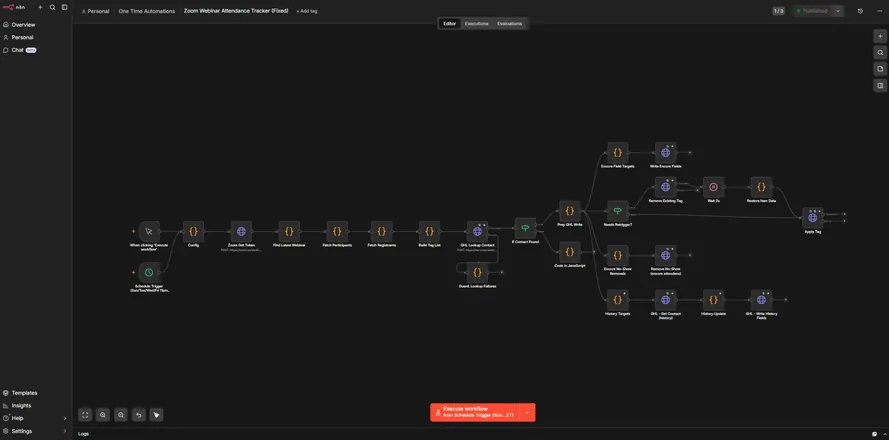Expand the Execute workflow trigger selector arrow
The image size is (889, 440).
[527, 412]
